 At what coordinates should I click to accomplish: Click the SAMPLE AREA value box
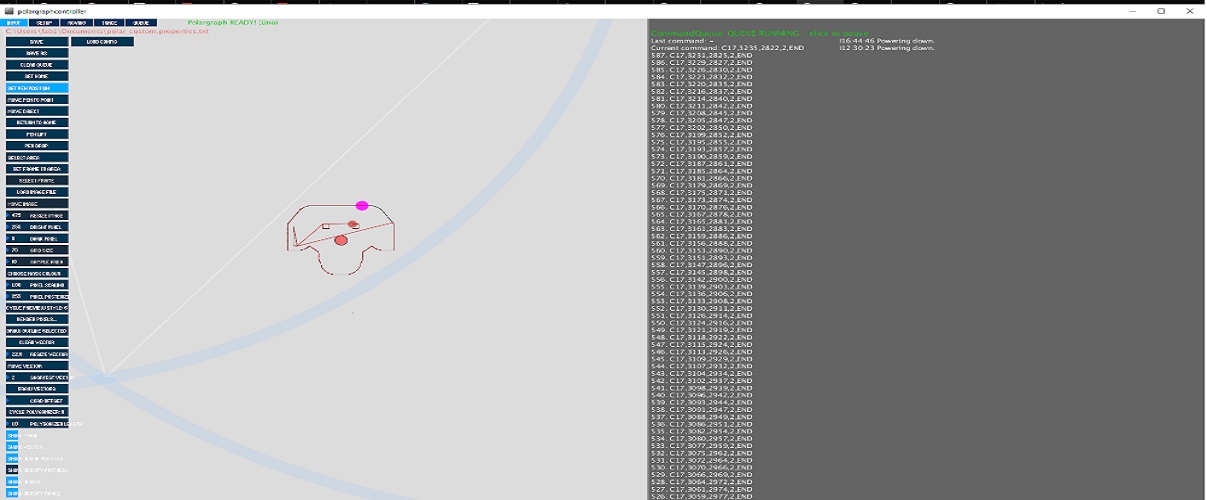37,261
